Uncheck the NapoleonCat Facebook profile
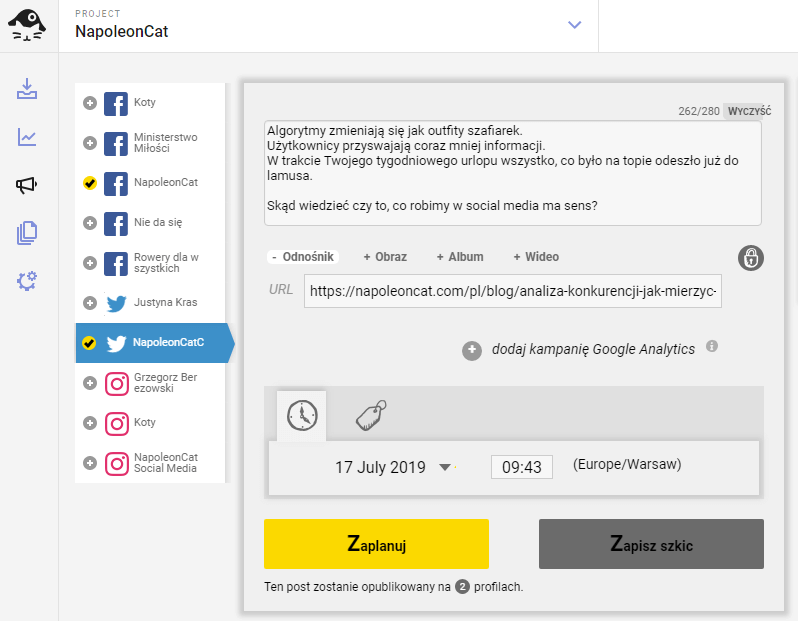 (90, 183)
